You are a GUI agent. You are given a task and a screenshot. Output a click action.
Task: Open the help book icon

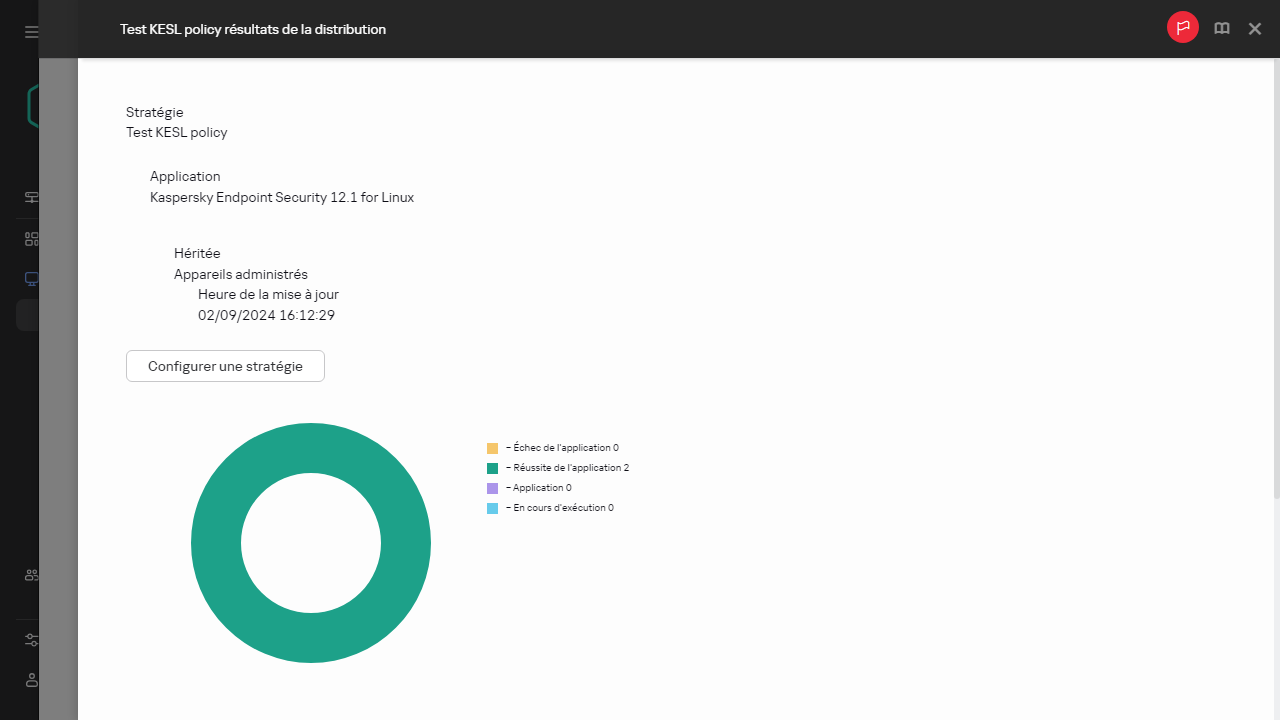1222,29
